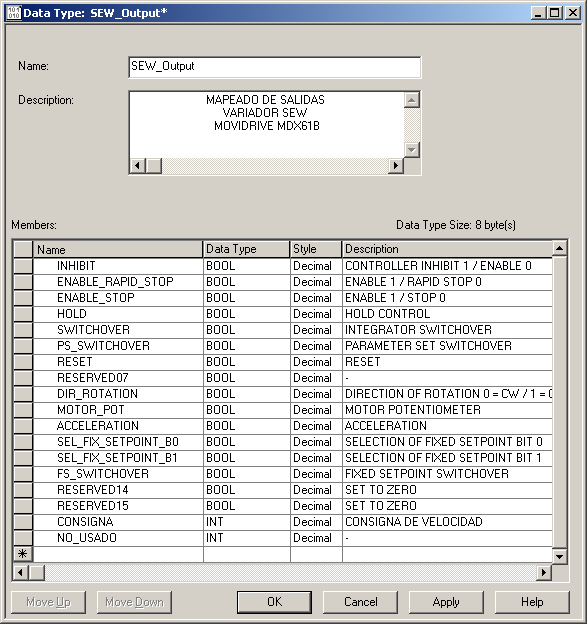
Task: Click the BOOL data type of INHIBIT
Action: coord(247,266)
